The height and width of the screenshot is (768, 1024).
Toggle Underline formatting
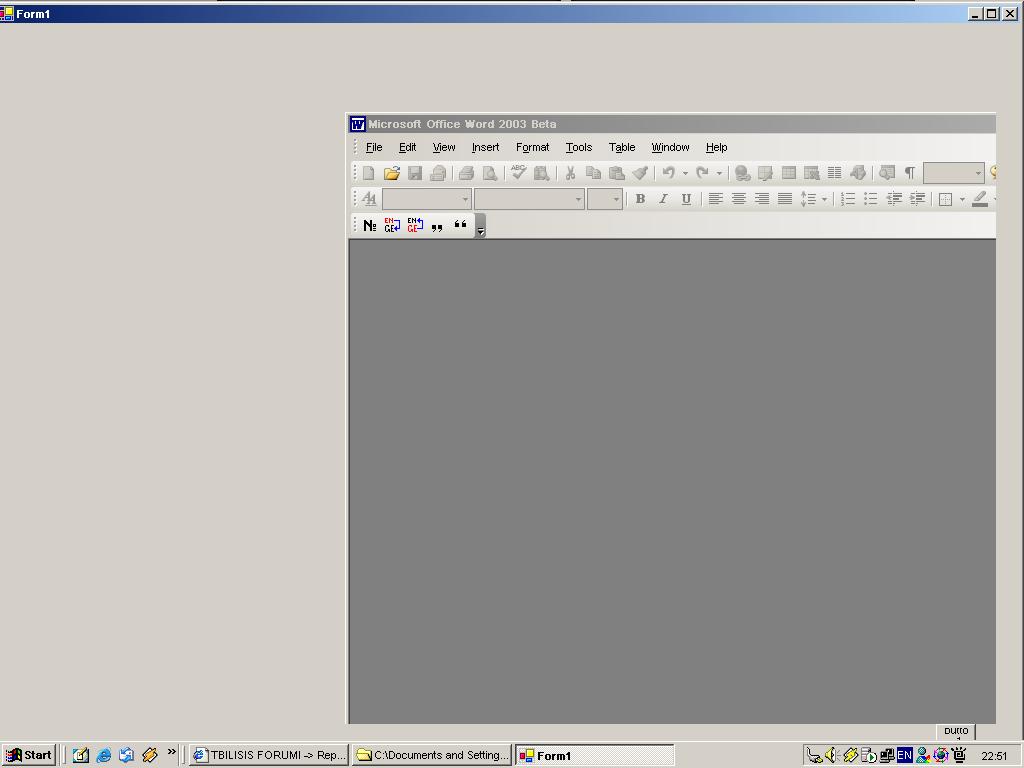(686, 199)
